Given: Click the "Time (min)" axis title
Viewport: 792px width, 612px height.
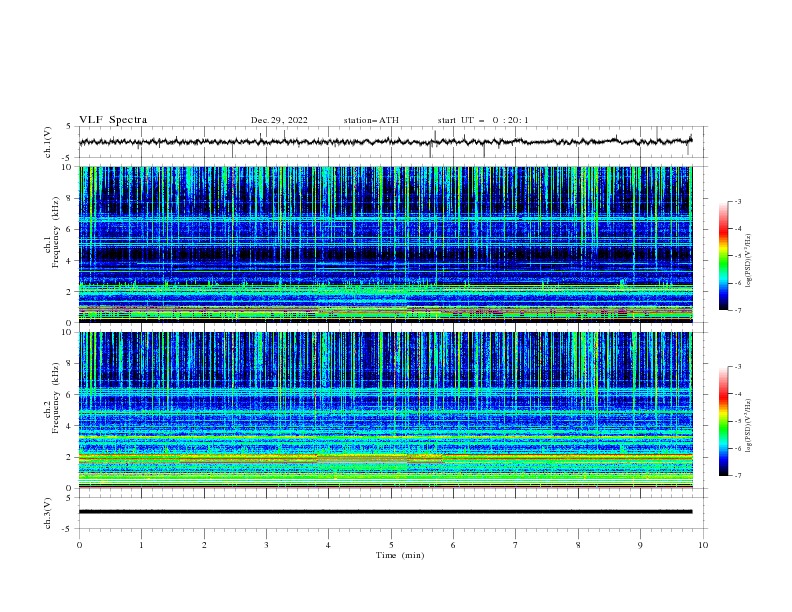Looking at the screenshot, I should [400, 555].
